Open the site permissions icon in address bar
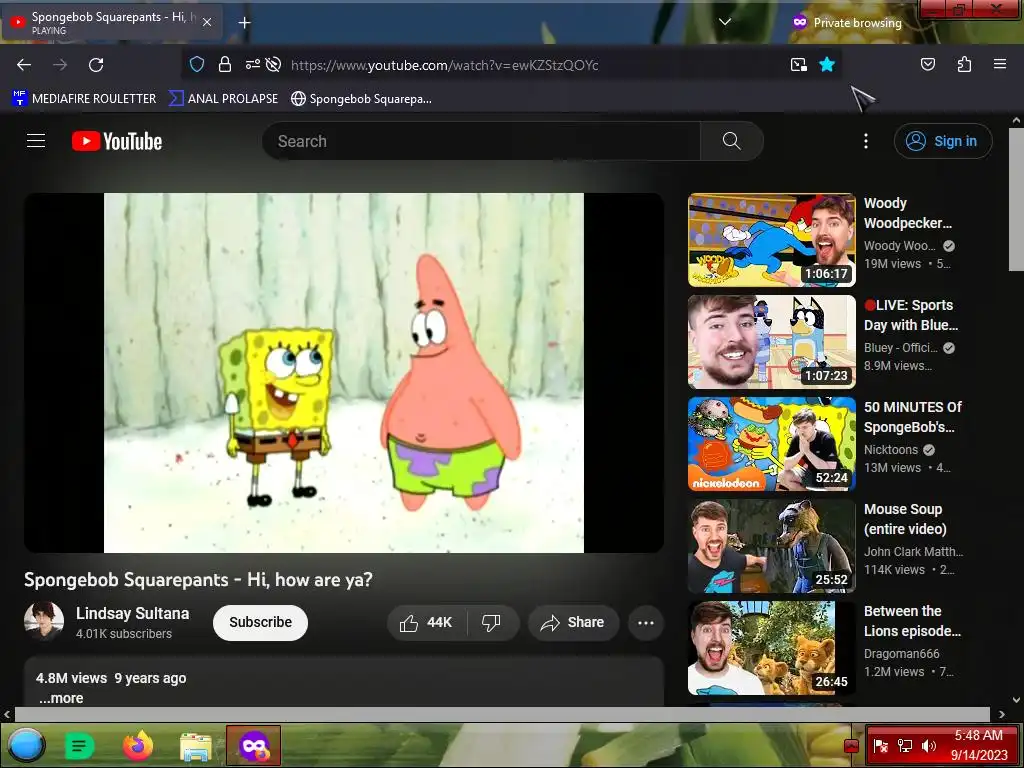 [252, 64]
